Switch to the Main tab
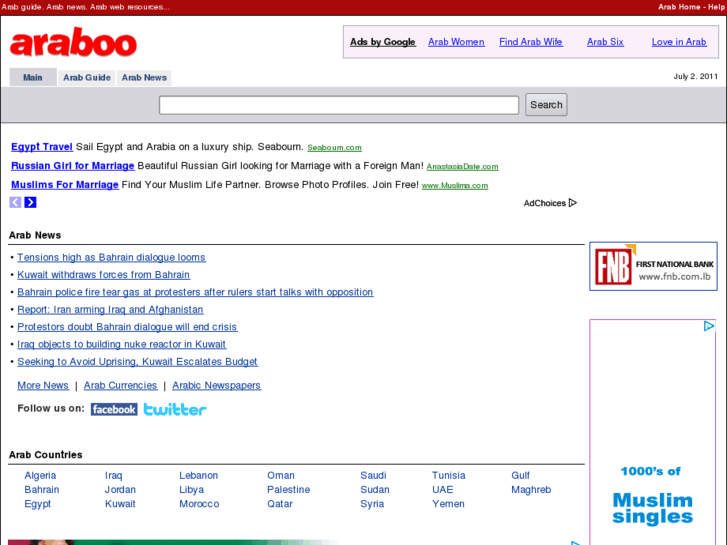This screenshot has width=727, height=545. (33, 77)
